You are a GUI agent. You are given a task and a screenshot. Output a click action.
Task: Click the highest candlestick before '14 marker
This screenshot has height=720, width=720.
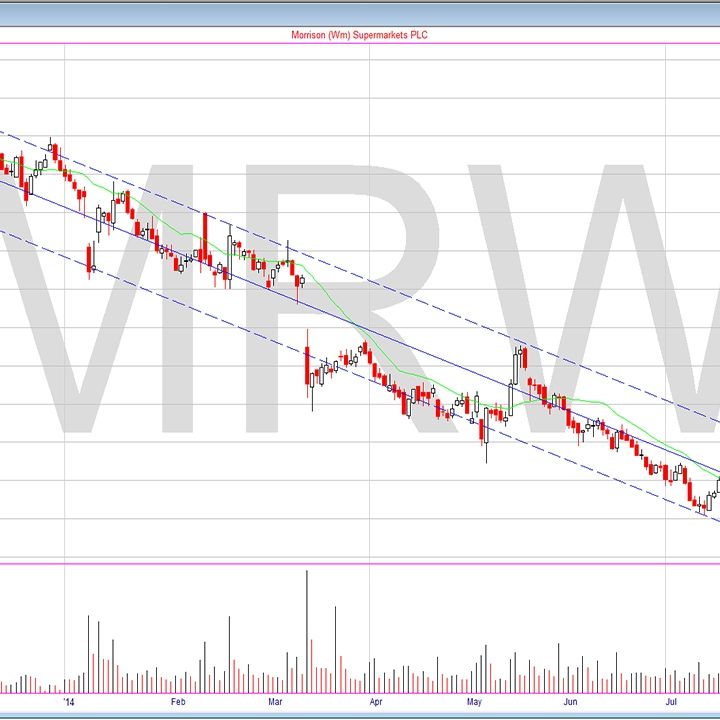click(x=53, y=152)
